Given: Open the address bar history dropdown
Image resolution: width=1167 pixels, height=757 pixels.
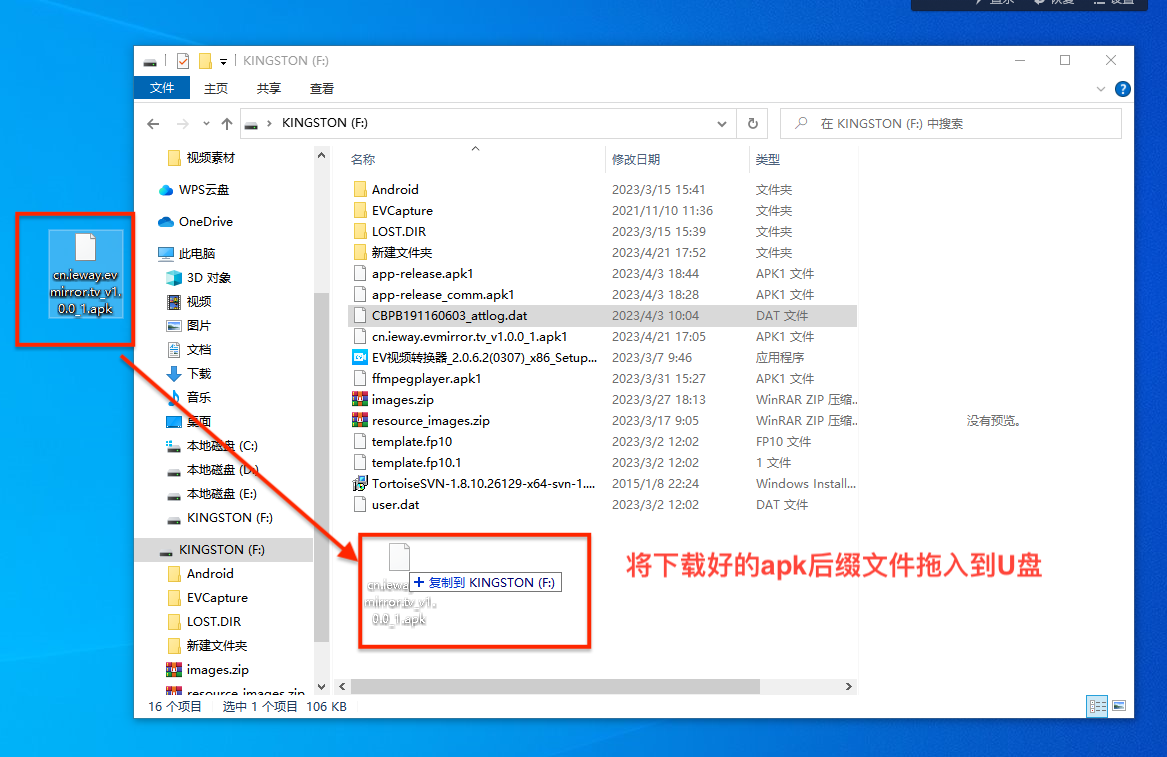Looking at the screenshot, I should click(x=722, y=123).
